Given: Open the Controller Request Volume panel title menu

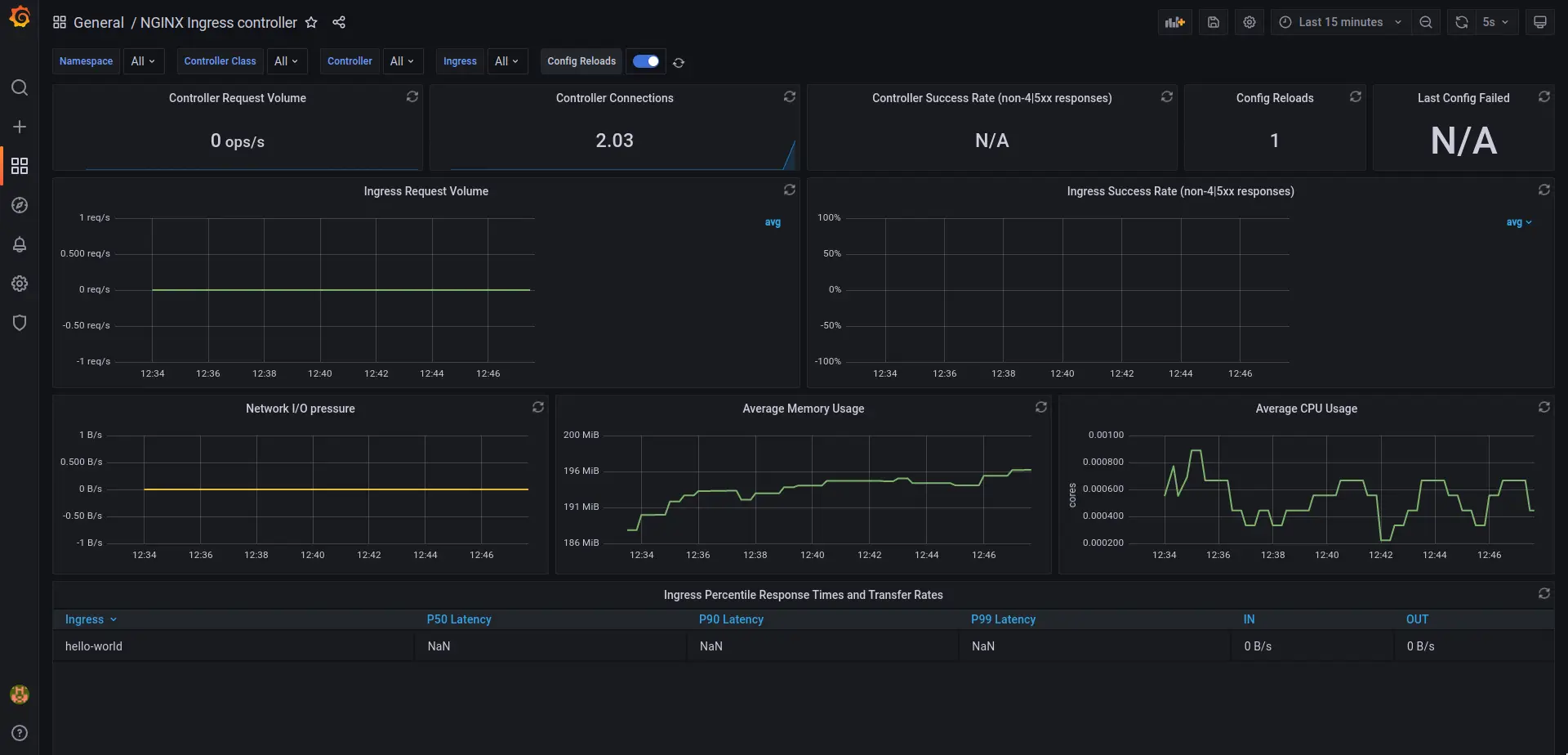Looking at the screenshot, I should pos(238,98).
